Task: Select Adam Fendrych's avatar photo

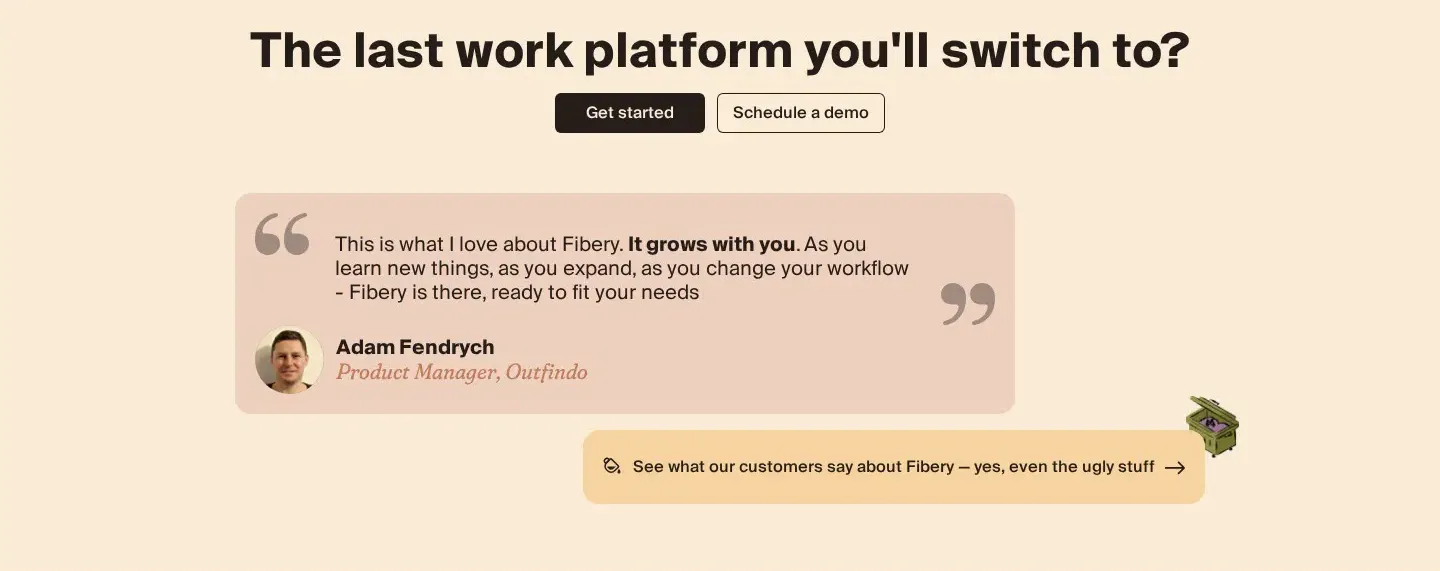Action: tap(289, 360)
